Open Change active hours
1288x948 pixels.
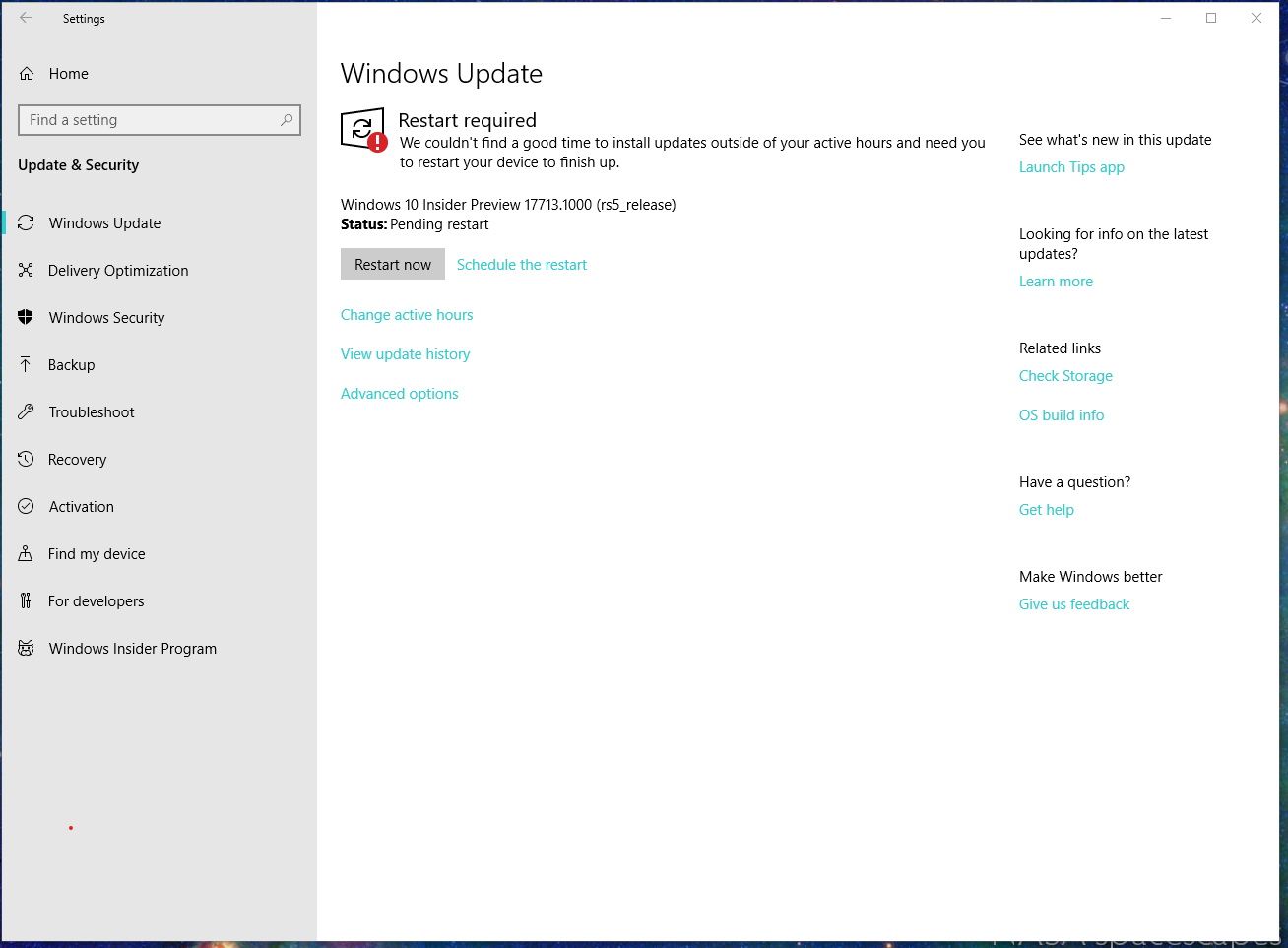pyautogui.click(x=407, y=315)
